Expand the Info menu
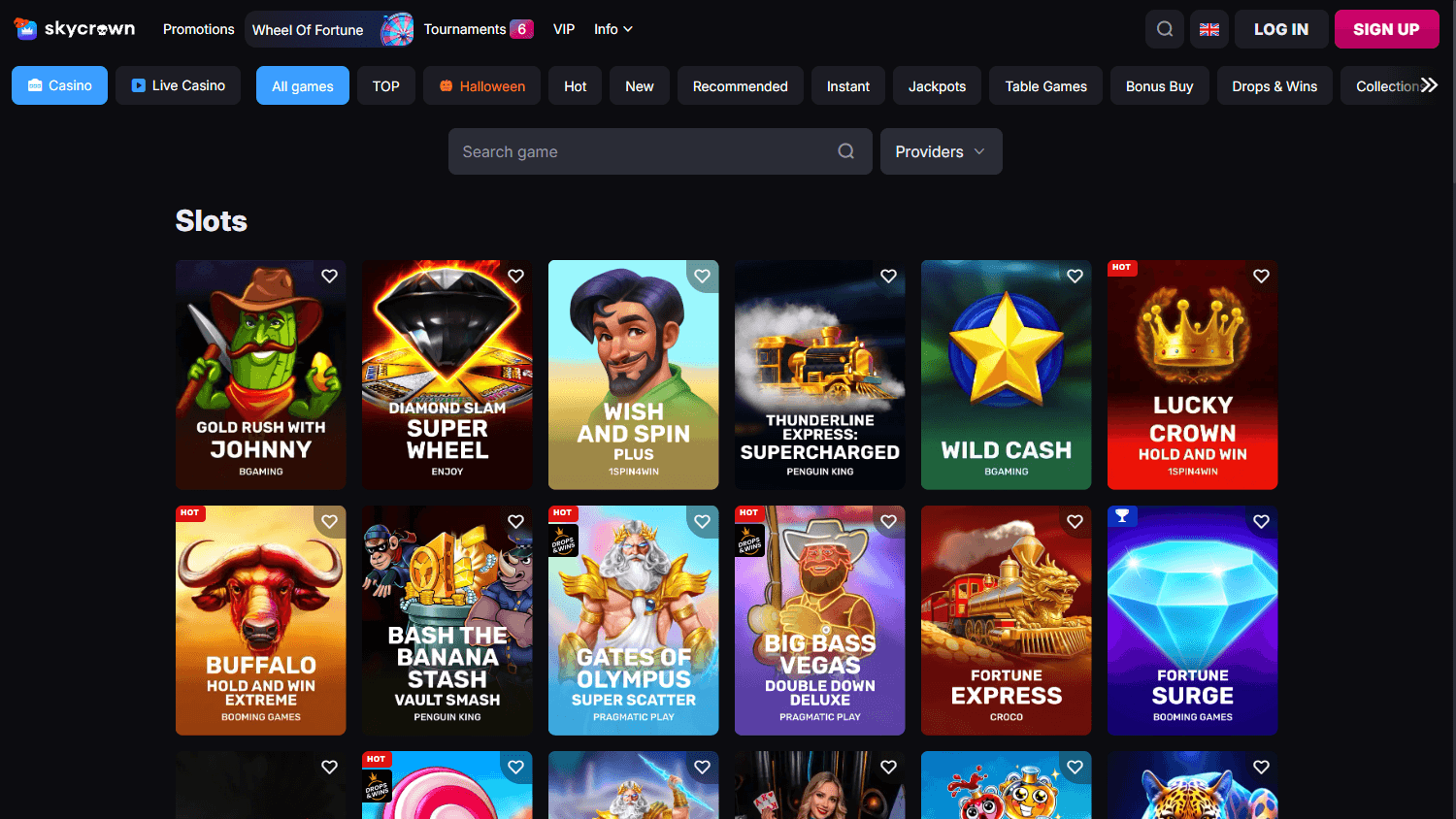Image resolution: width=1456 pixels, height=819 pixels. (613, 29)
